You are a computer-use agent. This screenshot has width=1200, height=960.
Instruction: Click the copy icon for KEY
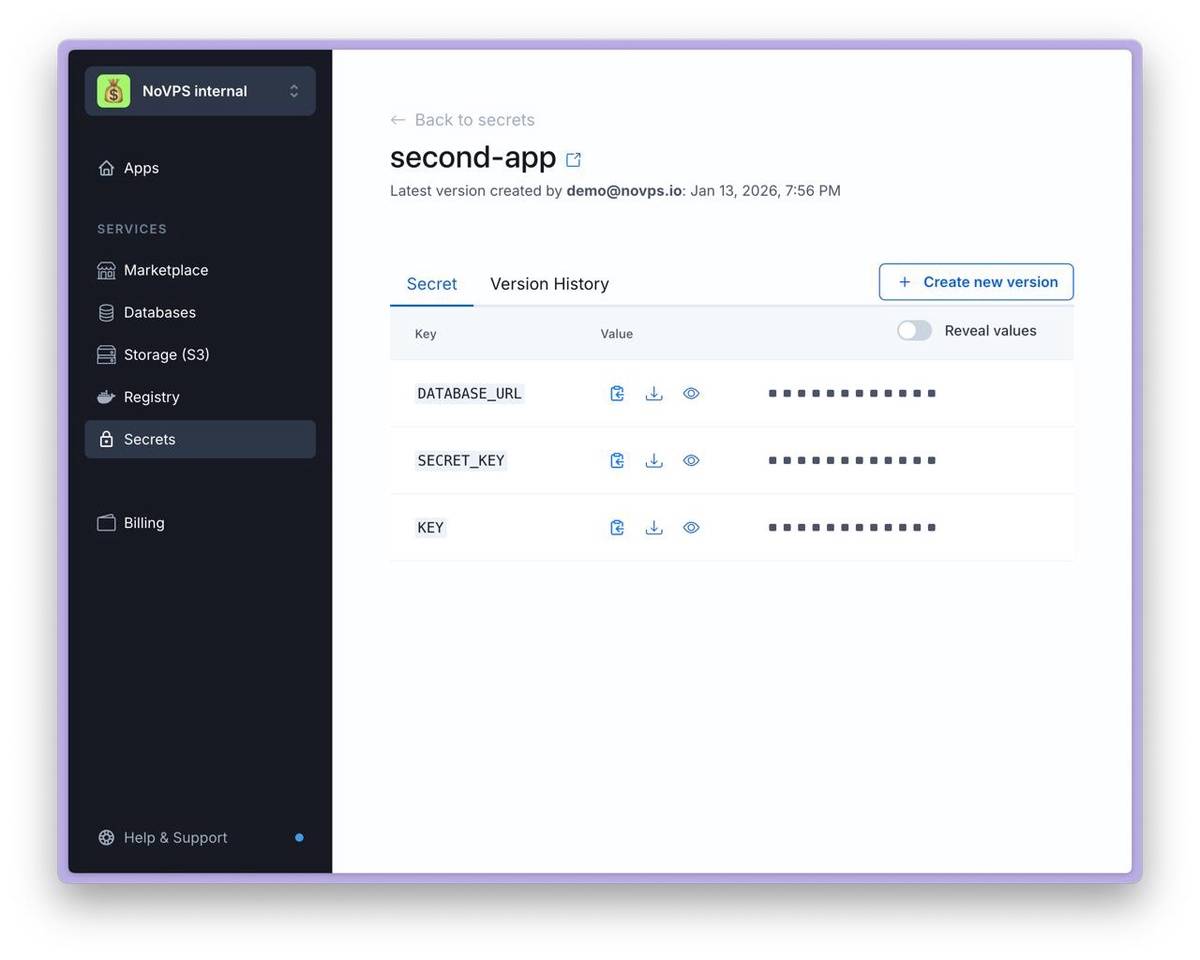pyautogui.click(x=617, y=528)
